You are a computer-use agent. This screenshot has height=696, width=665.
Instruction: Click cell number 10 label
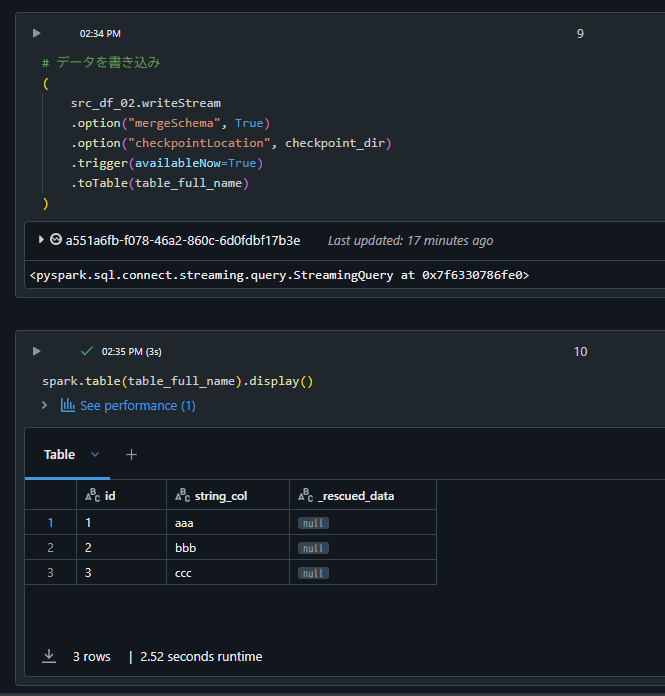coord(581,352)
